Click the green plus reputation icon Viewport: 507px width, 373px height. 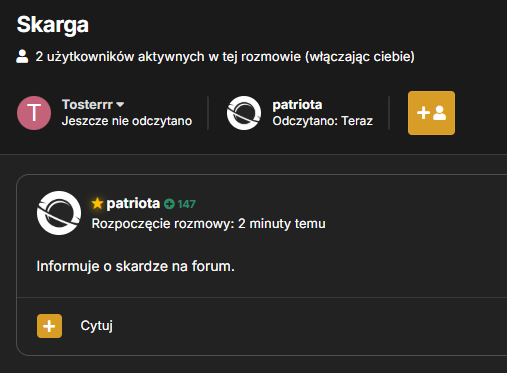pos(169,204)
